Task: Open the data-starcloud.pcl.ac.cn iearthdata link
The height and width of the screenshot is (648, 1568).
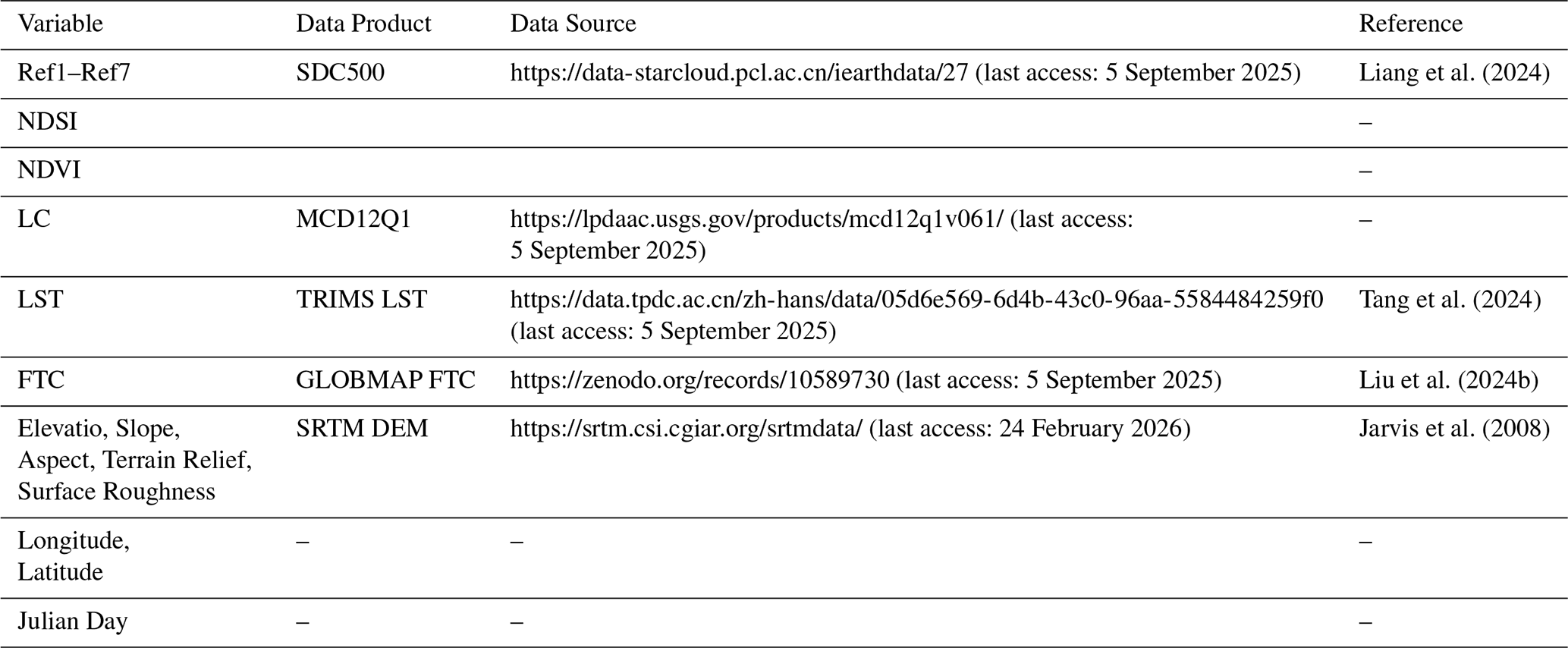Action: coord(739,73)
